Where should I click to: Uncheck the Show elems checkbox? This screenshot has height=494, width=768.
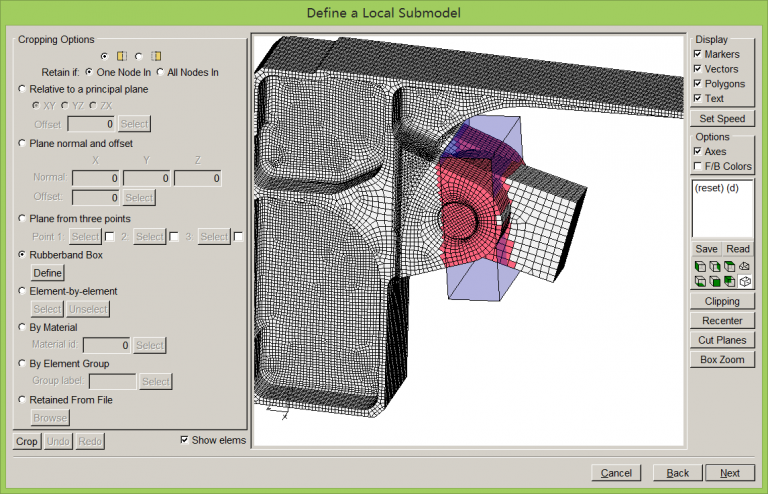click(x=184, y=440)
